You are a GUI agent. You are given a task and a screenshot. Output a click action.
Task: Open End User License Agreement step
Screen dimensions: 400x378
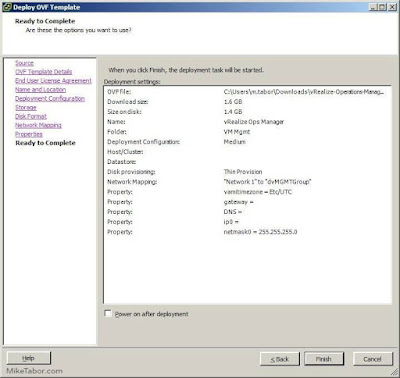pos(53,81)
